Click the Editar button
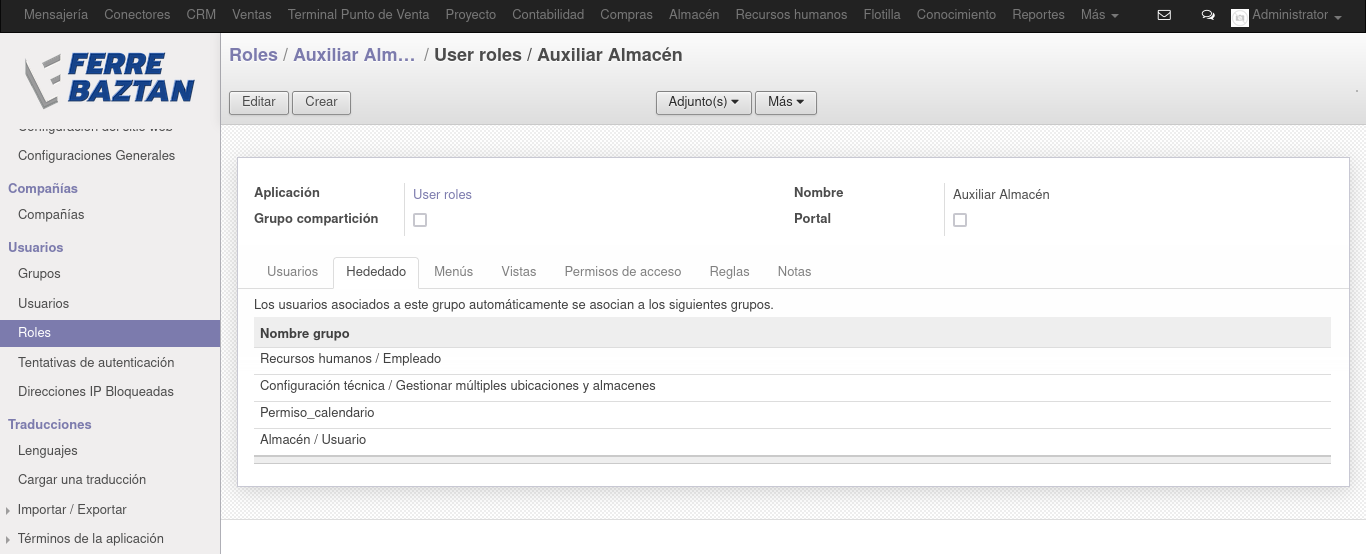 [x=259, y=102]
